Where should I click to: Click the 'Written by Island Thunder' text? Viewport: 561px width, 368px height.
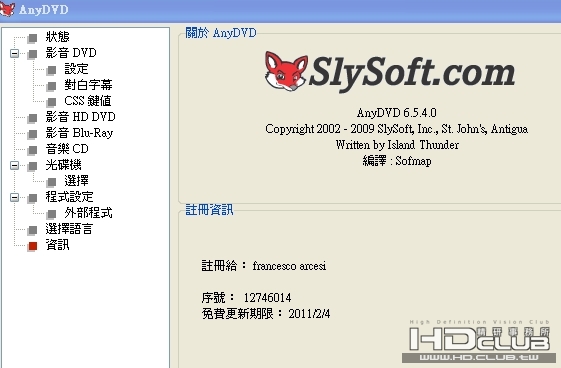(397, 145)
